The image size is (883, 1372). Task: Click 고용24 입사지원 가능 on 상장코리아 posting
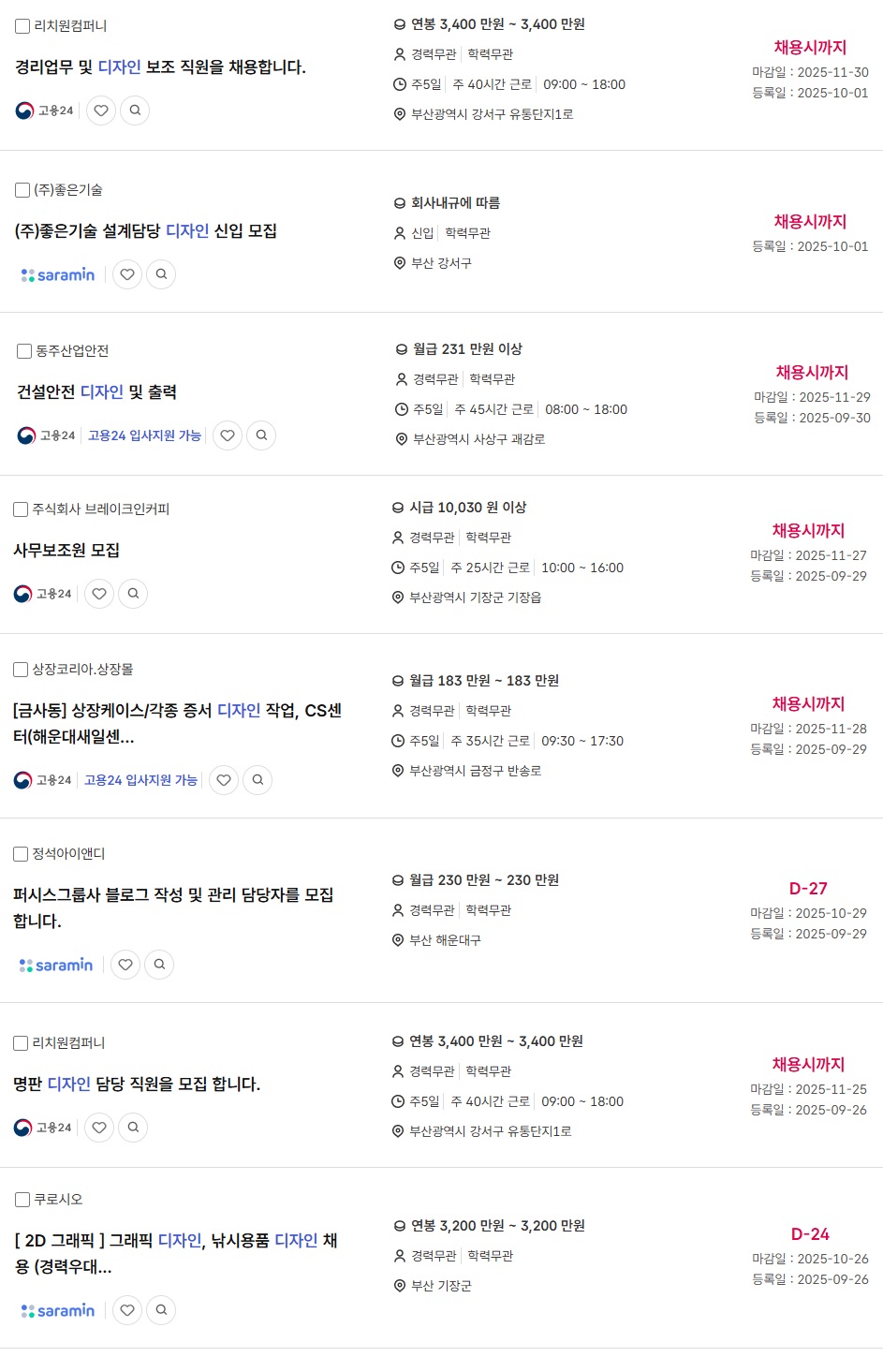(140, 780)
